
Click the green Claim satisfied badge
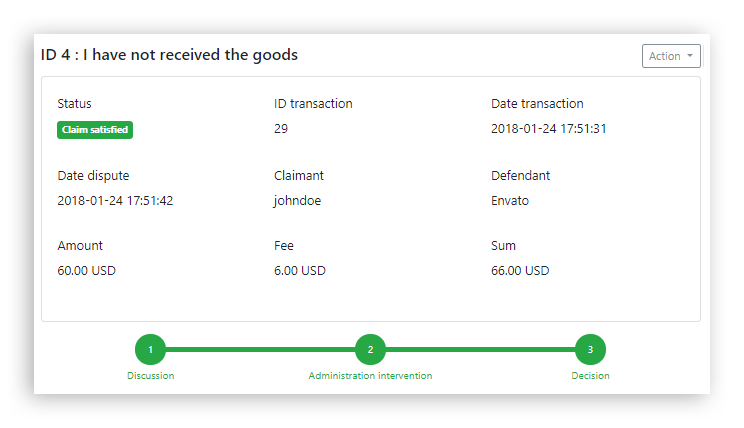[x=95, y=129]
